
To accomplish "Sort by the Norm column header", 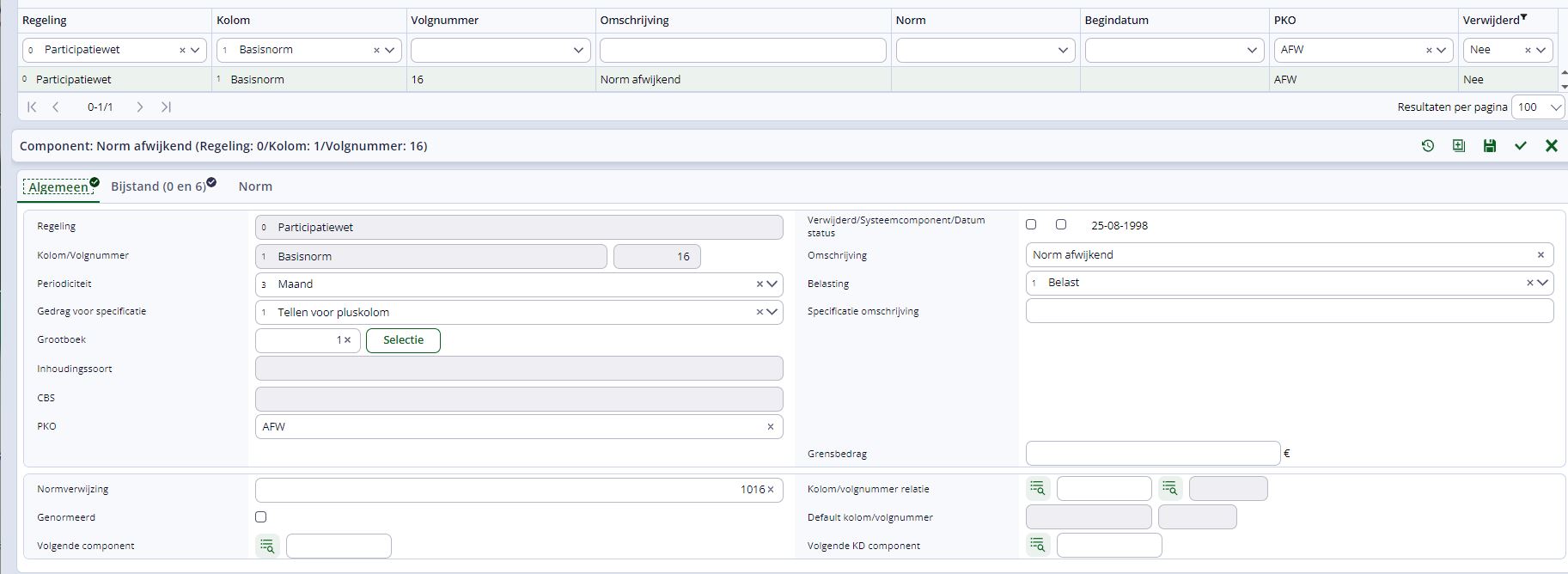I will [x=911, y=21].
